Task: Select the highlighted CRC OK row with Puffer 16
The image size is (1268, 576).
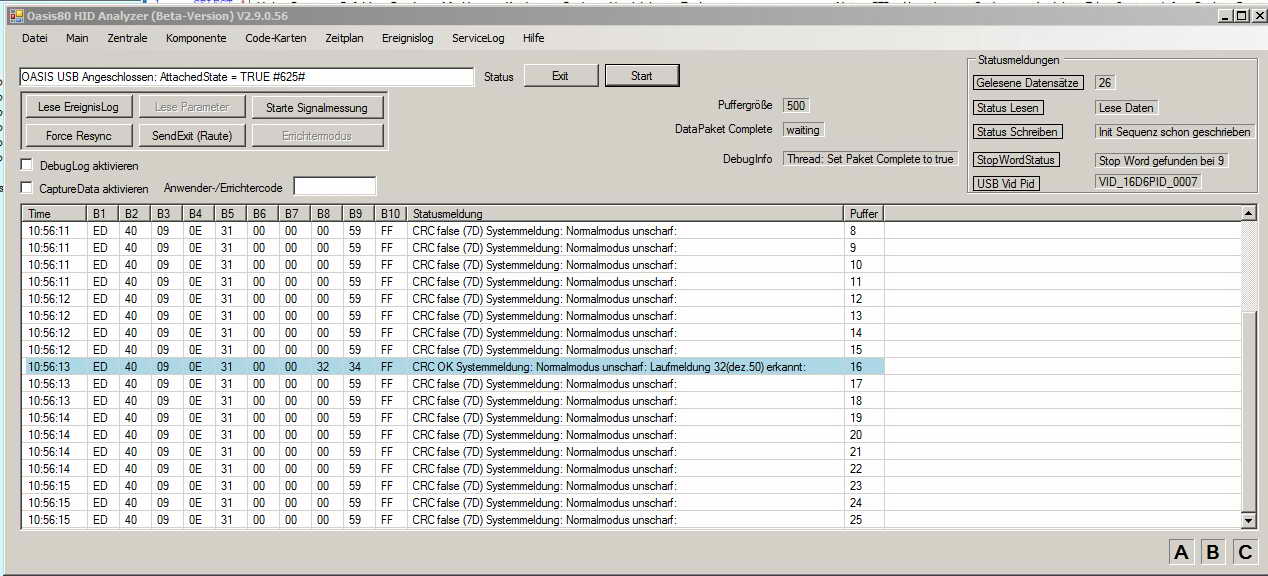Action: pyautogui.click(x=450, y=367)
